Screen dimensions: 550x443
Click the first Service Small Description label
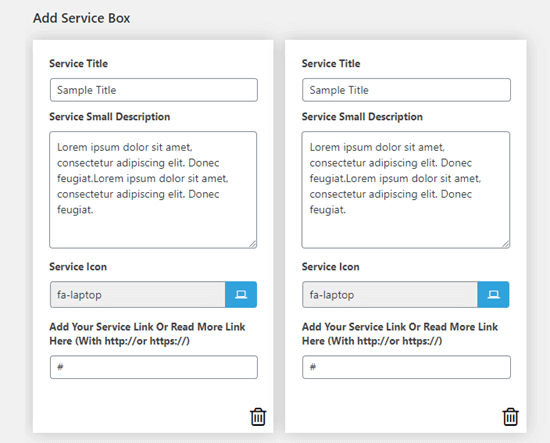[x=110, y=116]
